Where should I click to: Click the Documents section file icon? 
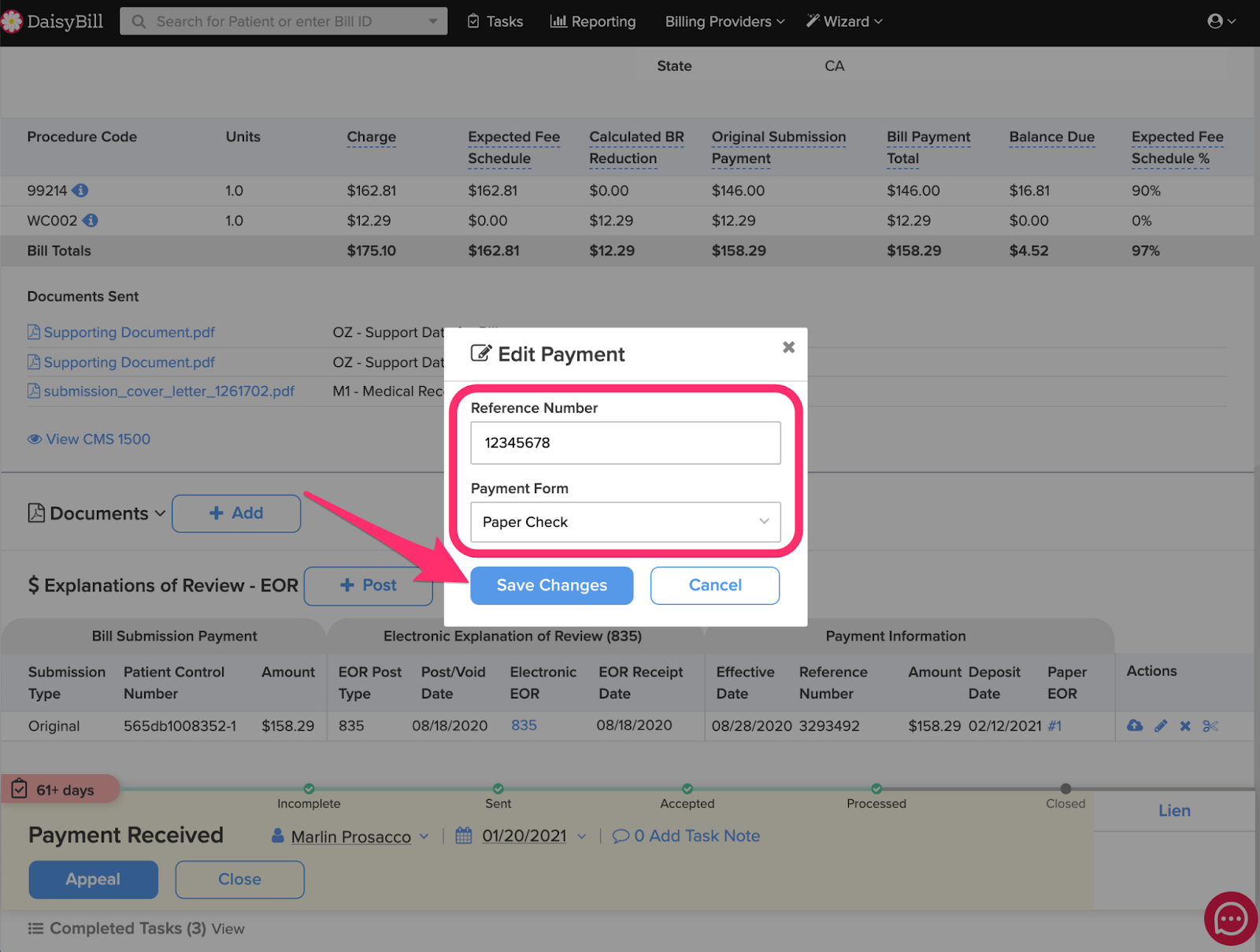pyautogui.click(x=36, y=513)
